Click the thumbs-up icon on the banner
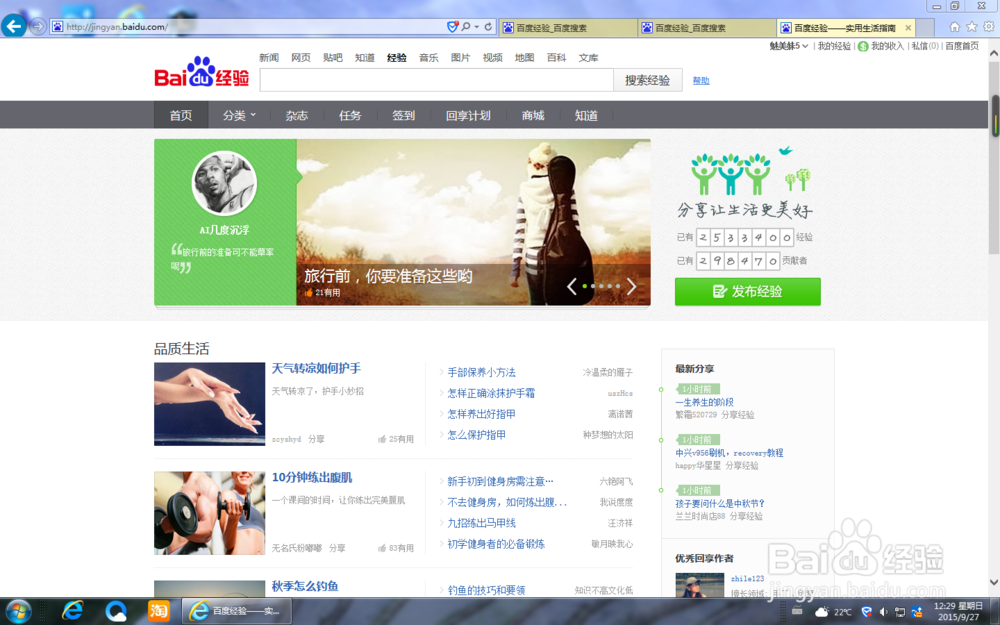Viewport: 1000px width, 625px height. click(x=309, y=293)
